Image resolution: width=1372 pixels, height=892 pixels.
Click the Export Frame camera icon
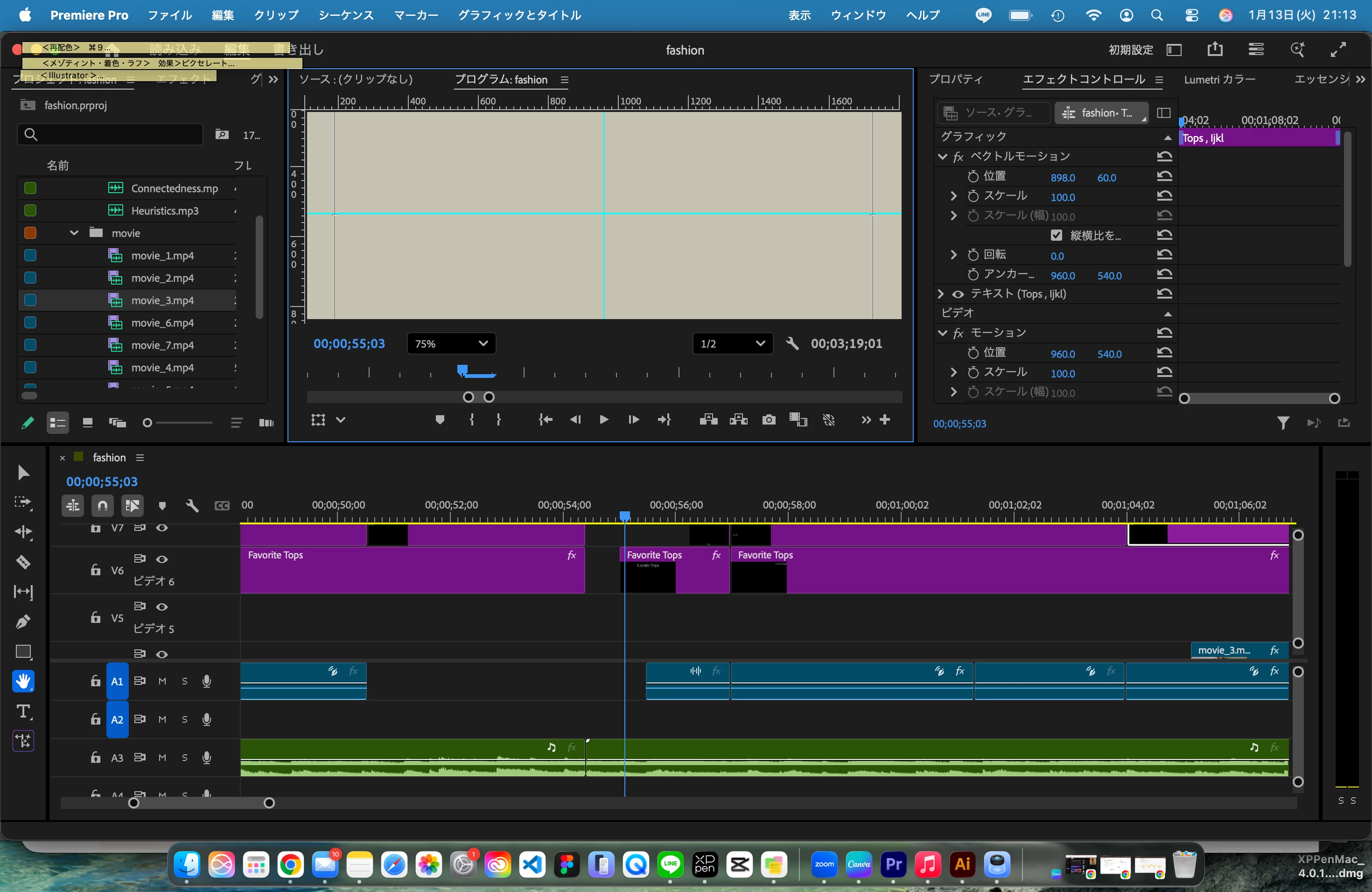769,419
